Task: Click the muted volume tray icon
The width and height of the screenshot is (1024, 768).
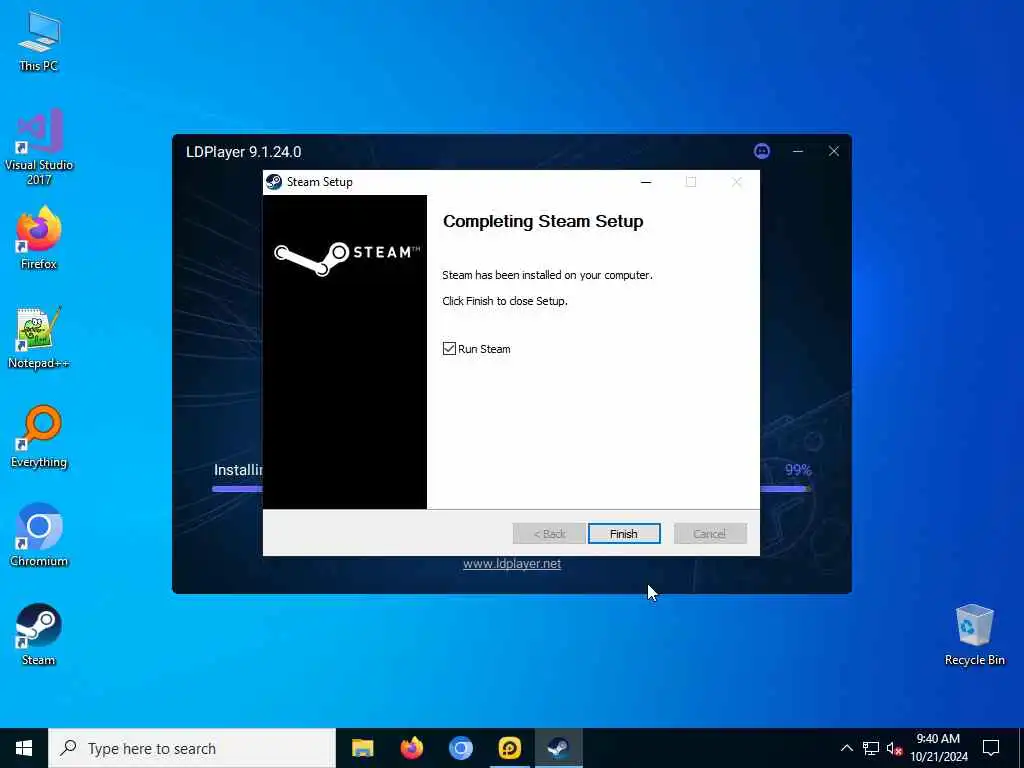Action: [x=894, y=748]
